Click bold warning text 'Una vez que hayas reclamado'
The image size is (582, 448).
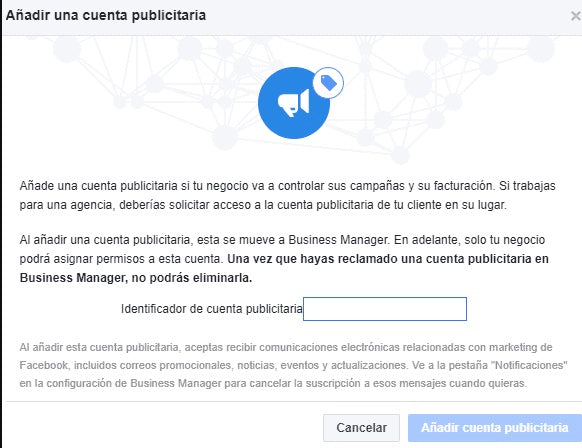(312, 259)
